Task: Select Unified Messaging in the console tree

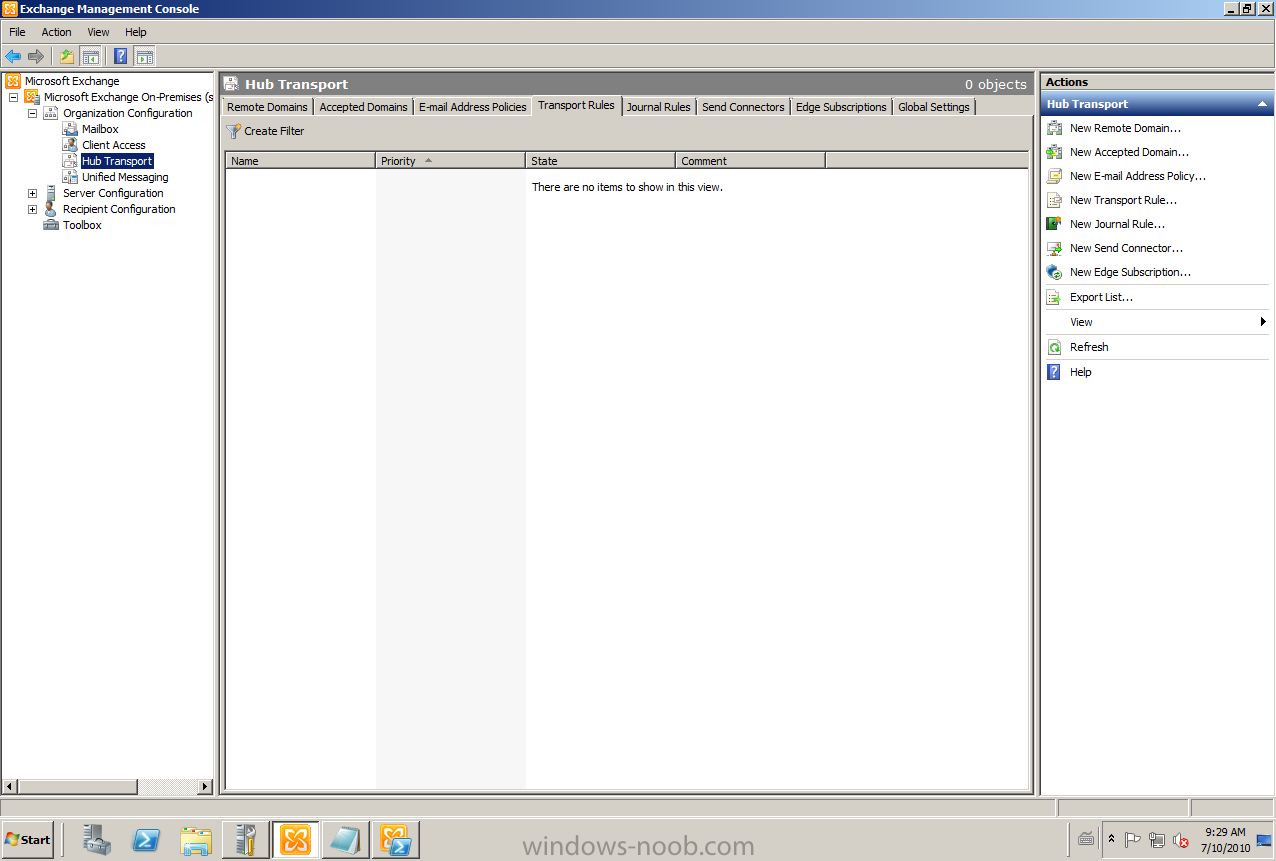Action: coord(125,177)
